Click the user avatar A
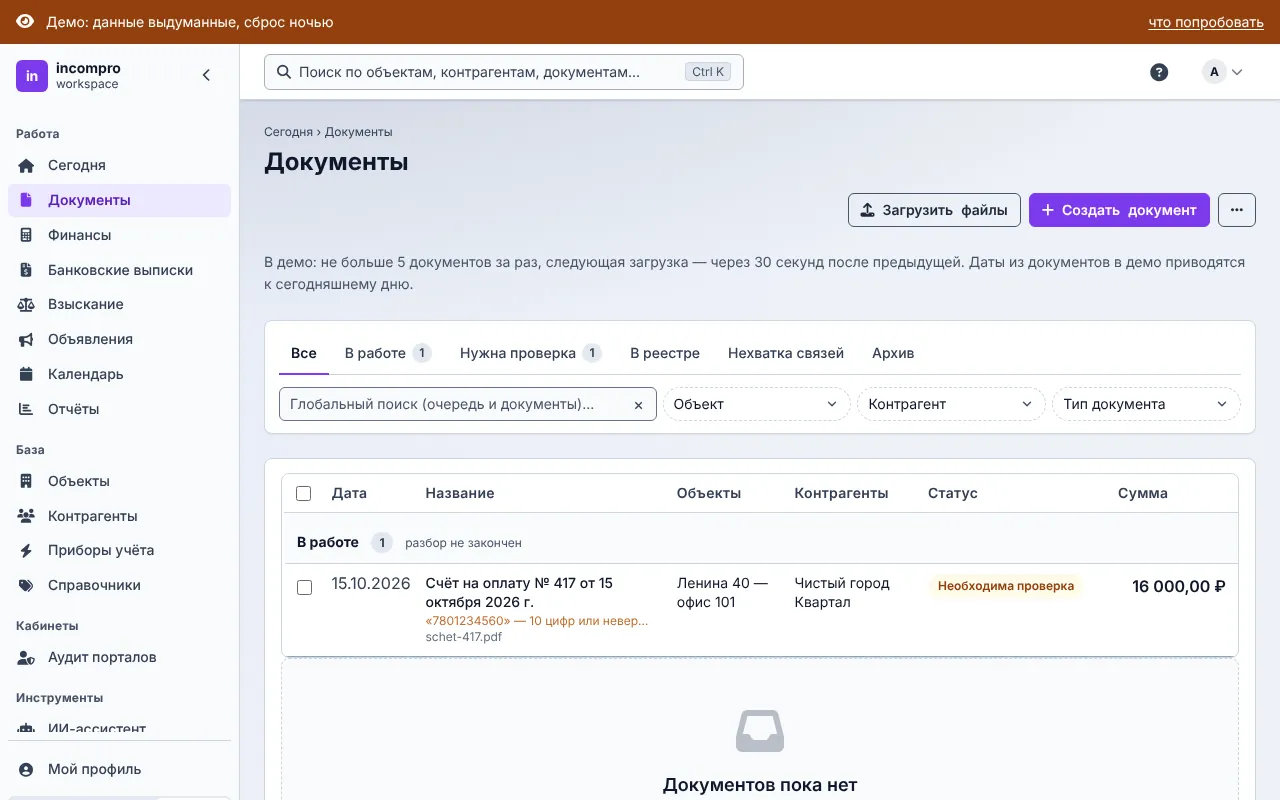This screenshot has height=800, width=1280. click(1214, 72)
